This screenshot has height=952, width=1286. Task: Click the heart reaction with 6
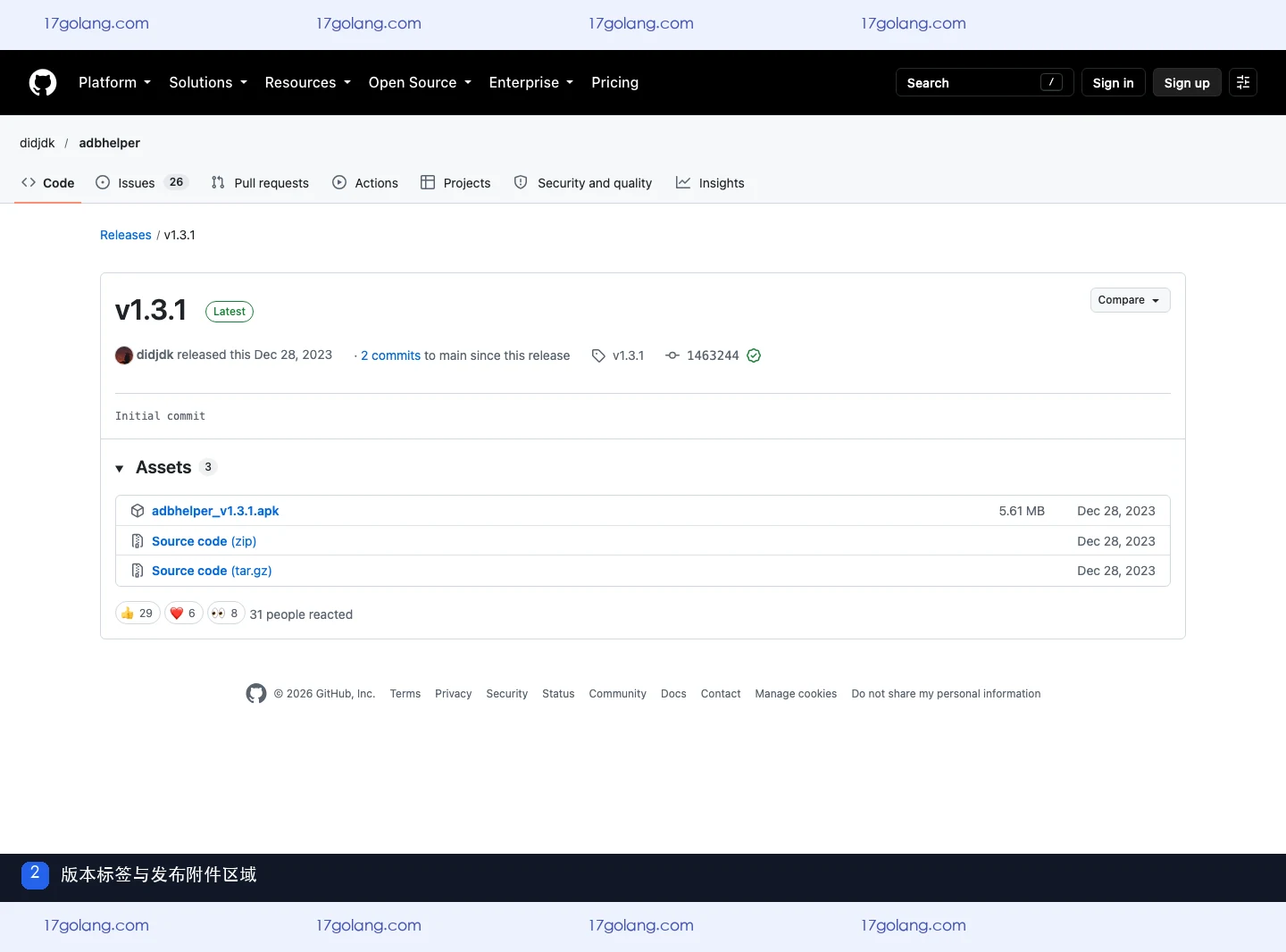pos(184,614)
